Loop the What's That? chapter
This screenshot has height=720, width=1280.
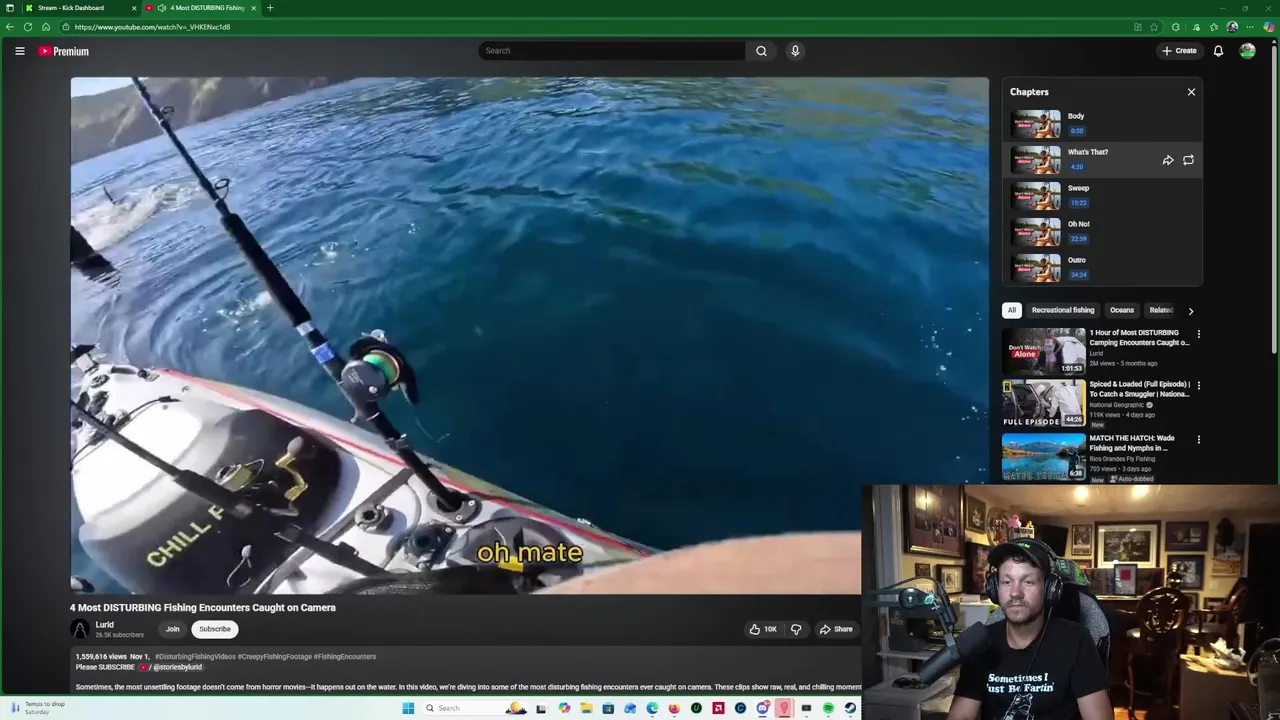(1188, 160)
